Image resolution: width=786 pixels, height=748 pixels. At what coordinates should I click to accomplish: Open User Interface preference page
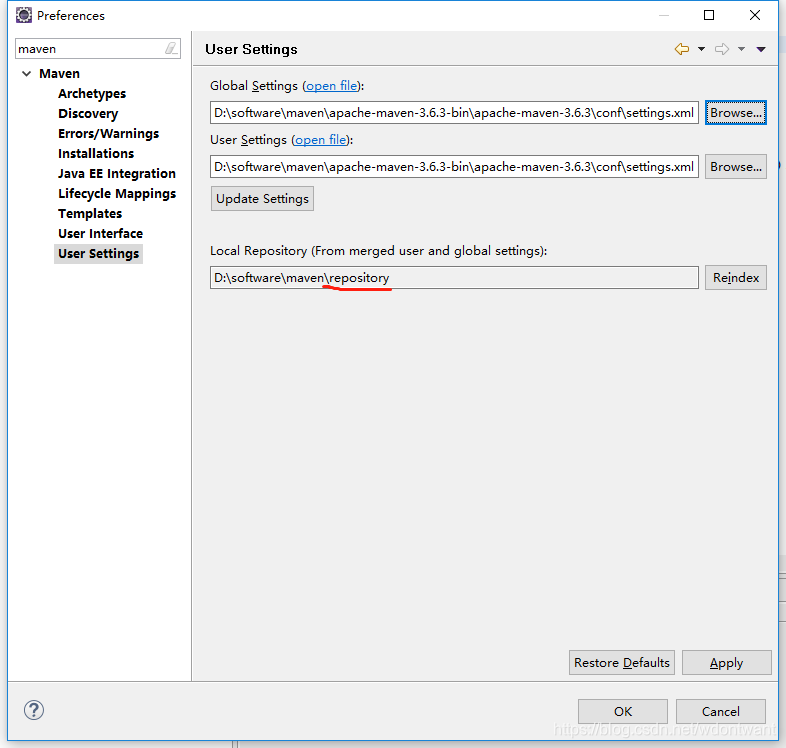[100, 234]
